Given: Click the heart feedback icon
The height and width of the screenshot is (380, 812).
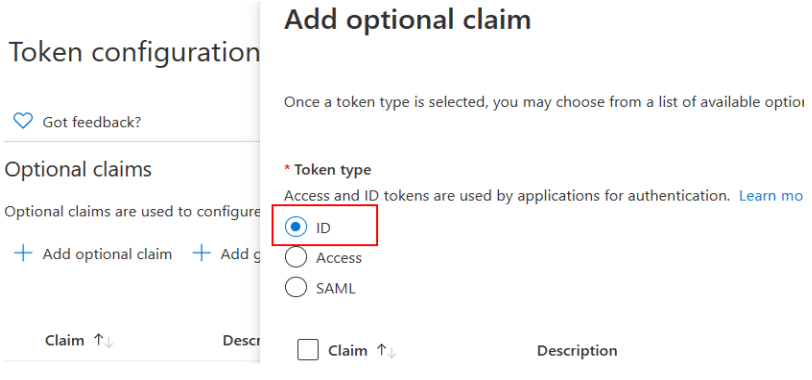Looking at the screenshot, I should [23, 121].
